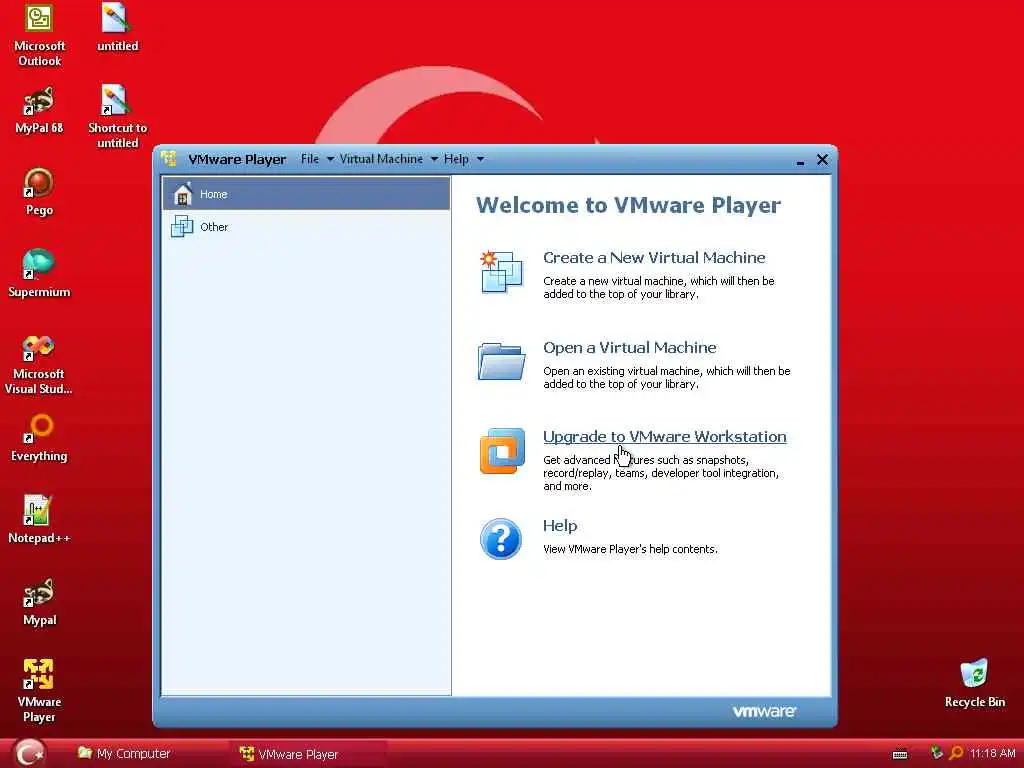Click the Create a New Virtual Machine icon

pos(501,271)
